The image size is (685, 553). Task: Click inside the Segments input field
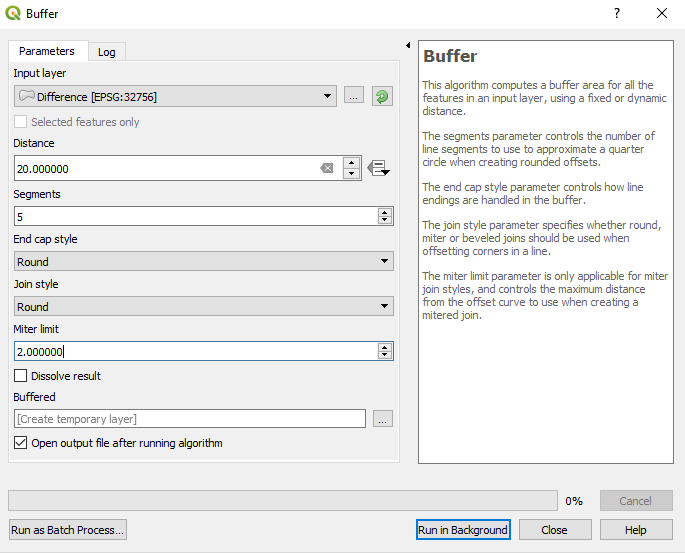coord(195,216)
